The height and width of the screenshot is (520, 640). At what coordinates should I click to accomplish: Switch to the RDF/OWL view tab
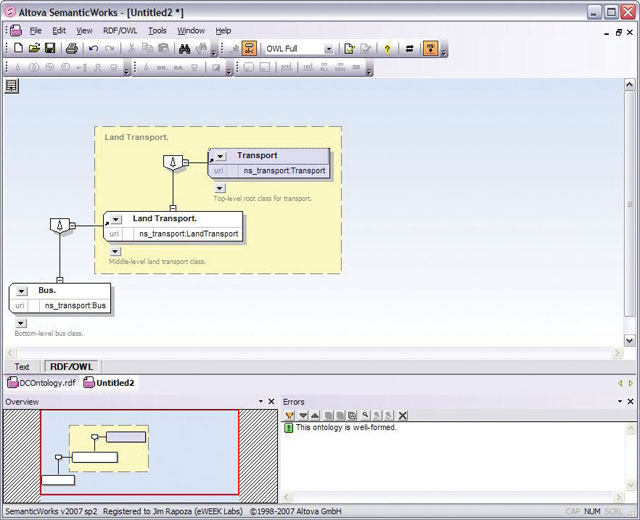pyautogui.click(x=71, y=367)
